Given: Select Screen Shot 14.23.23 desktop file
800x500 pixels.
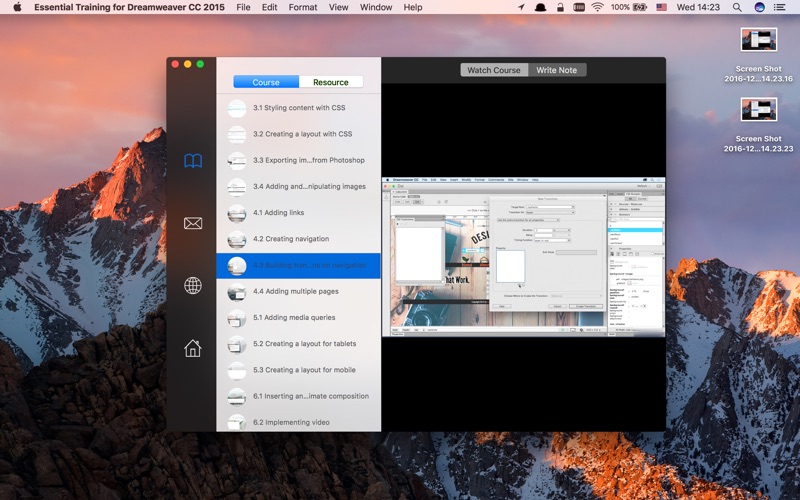Looking at the screenshot, I should click(759, 124).
